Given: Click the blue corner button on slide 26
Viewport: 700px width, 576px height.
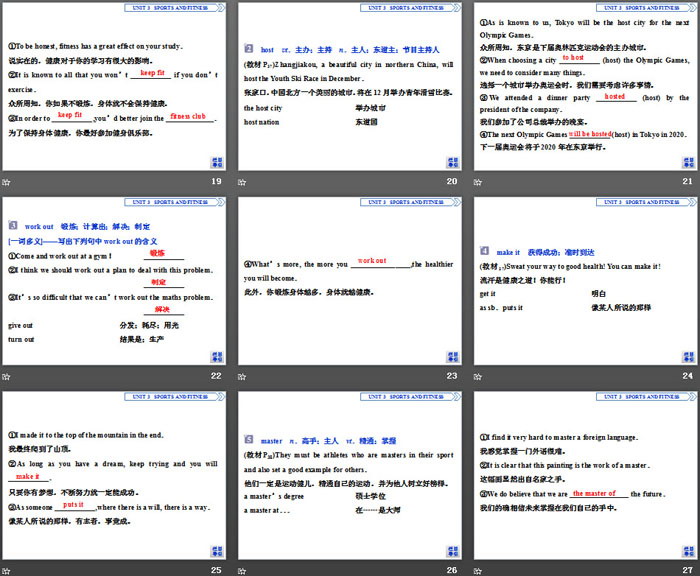Looking at the screenshot, I should 452,551.
